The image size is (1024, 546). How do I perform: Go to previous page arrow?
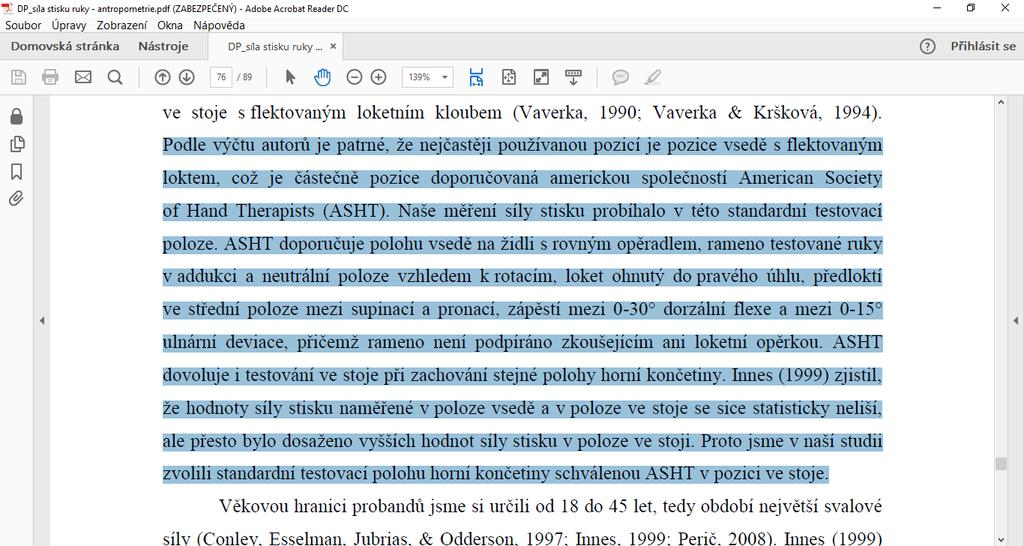(x=162, y=77)
